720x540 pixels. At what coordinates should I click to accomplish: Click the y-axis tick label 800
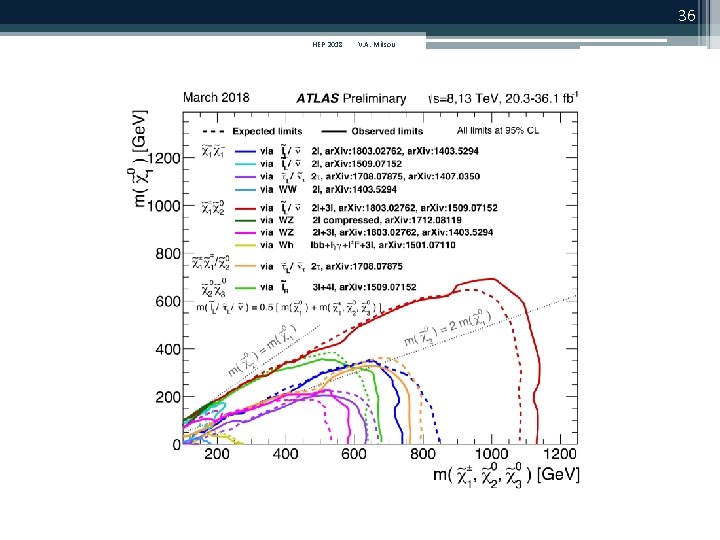click(x=168, y=253)
